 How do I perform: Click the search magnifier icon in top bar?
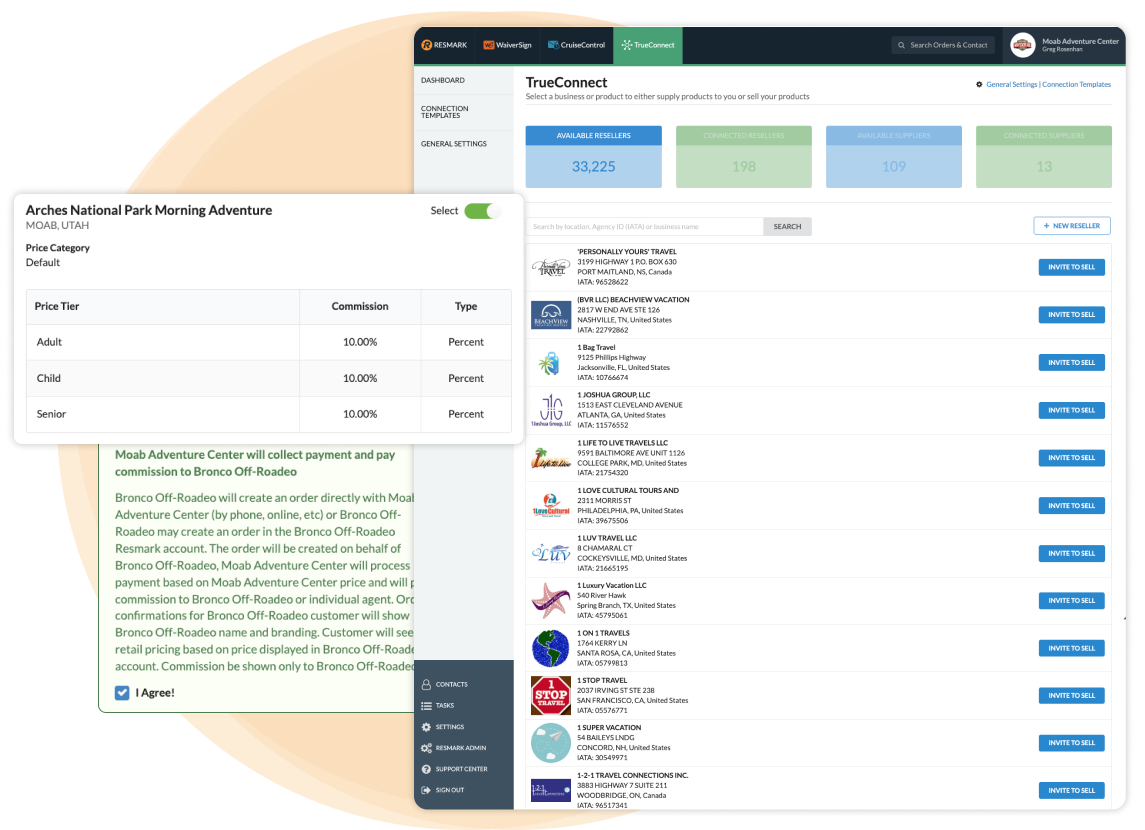click(901, 45)
